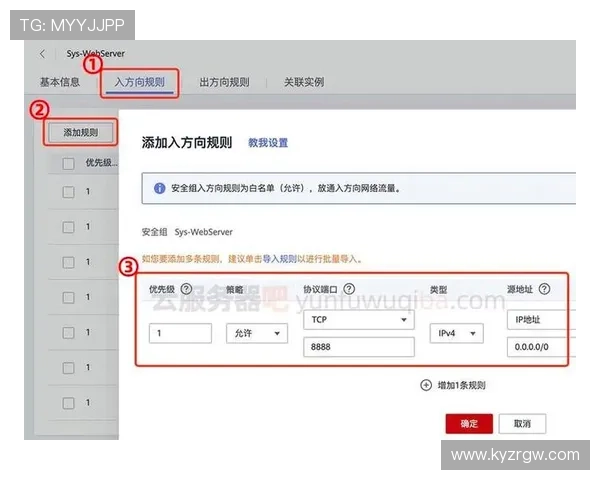600x480 pixels.
Task: Open the IPv4 type dropdown
Action: click(456, 333)
